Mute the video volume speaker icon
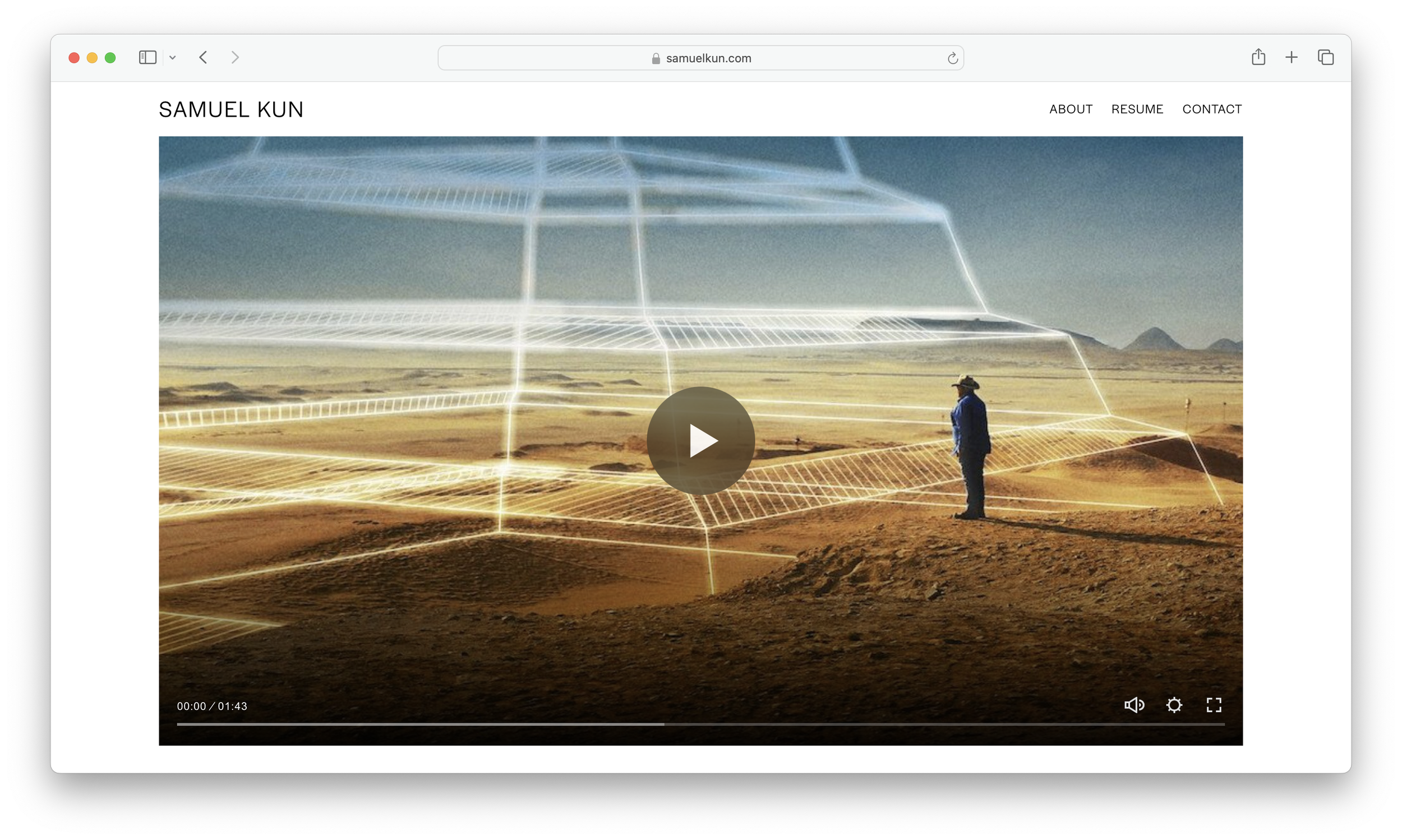The width and height of the screenshot is (1402, 840). pyautogui.click(x=1134, y=705)
